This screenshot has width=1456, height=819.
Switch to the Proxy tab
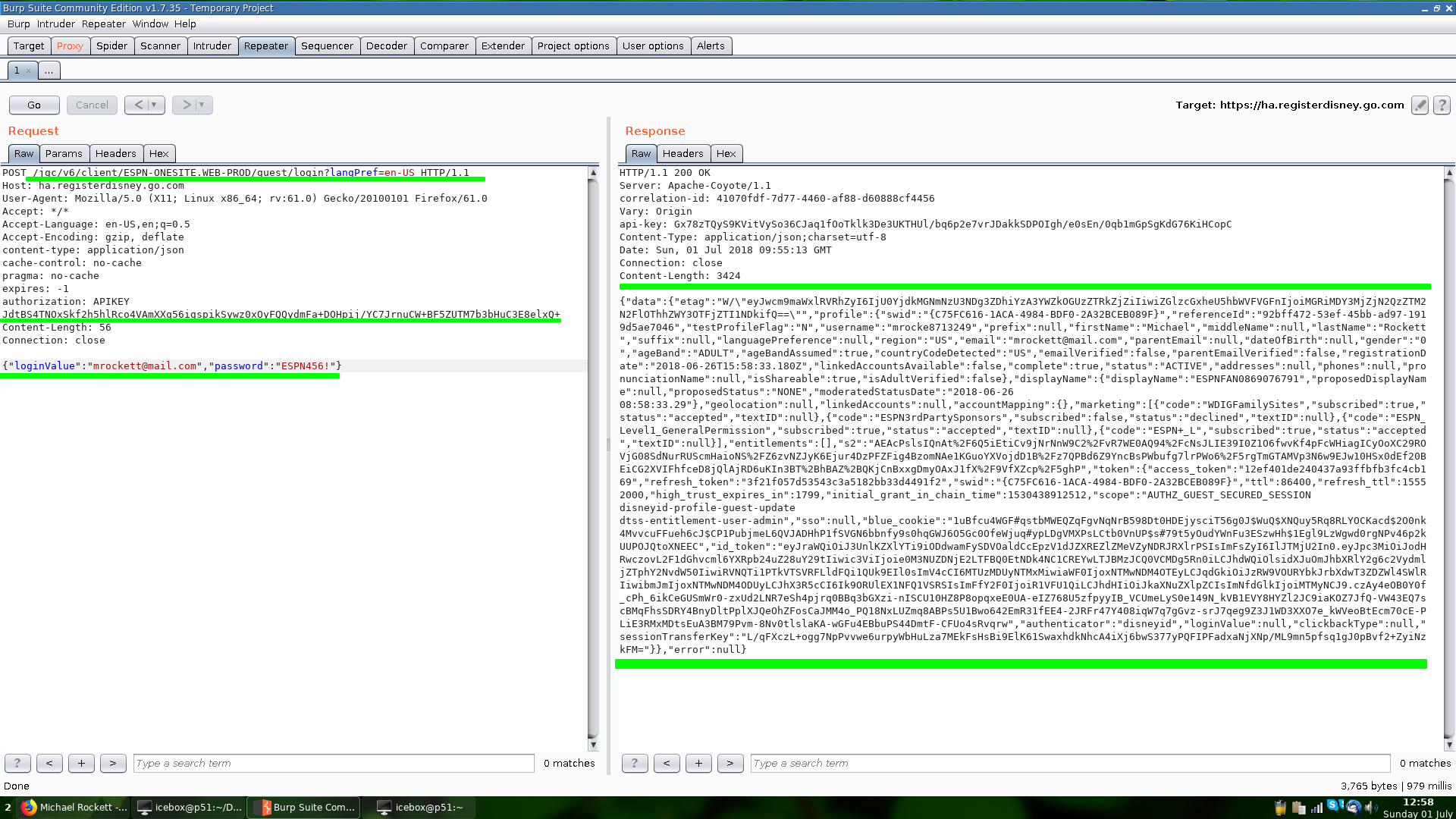coord(70,46)
